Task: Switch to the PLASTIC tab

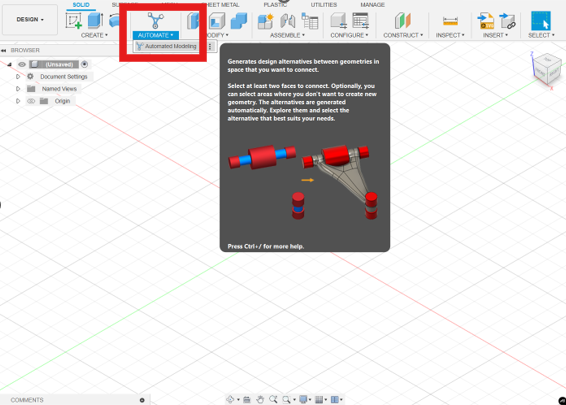Action: (275, 5)
